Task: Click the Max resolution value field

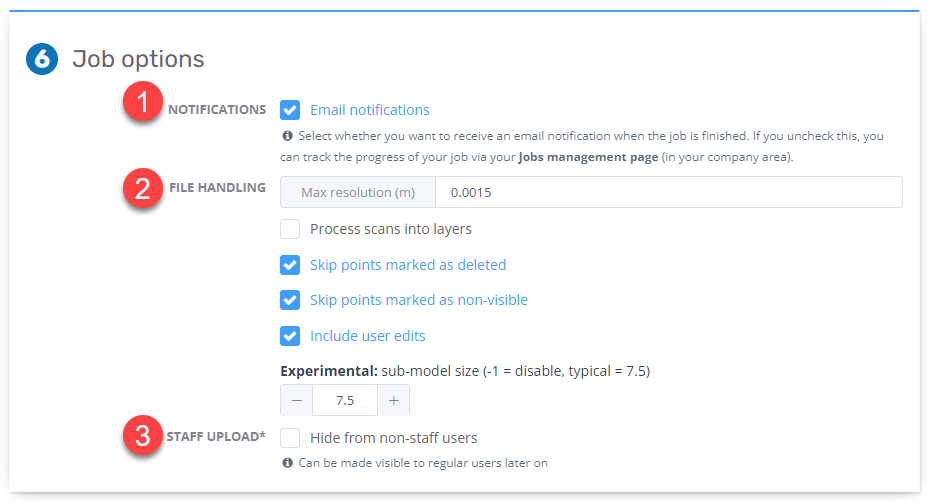Action: coord(668,192)
